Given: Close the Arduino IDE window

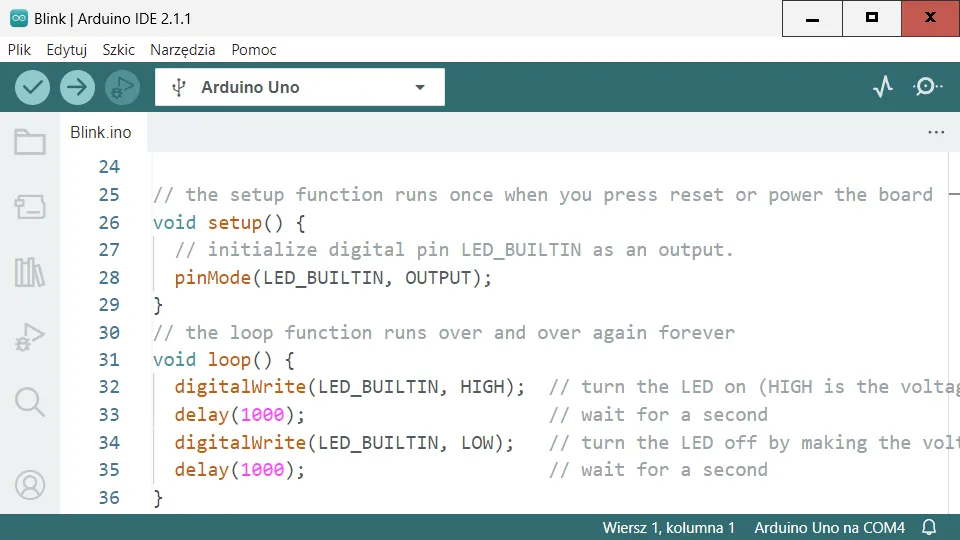Looking at the screenshot, I should click(x=931, y=18).
